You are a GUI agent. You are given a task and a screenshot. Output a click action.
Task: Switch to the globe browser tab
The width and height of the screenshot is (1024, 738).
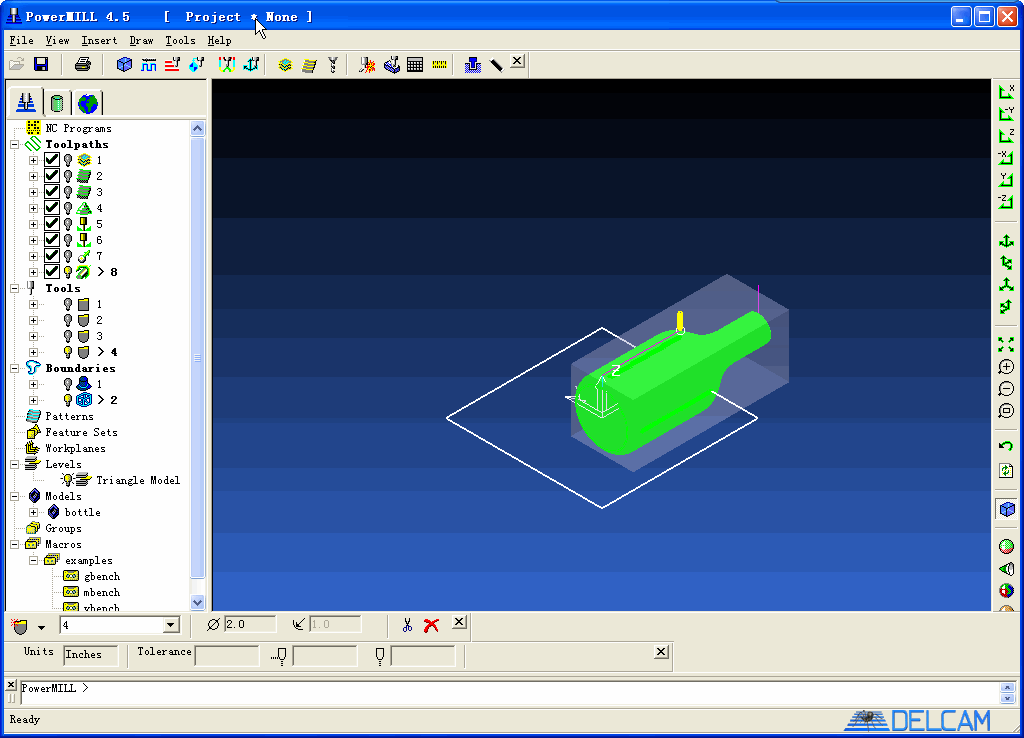click(88, 103)
